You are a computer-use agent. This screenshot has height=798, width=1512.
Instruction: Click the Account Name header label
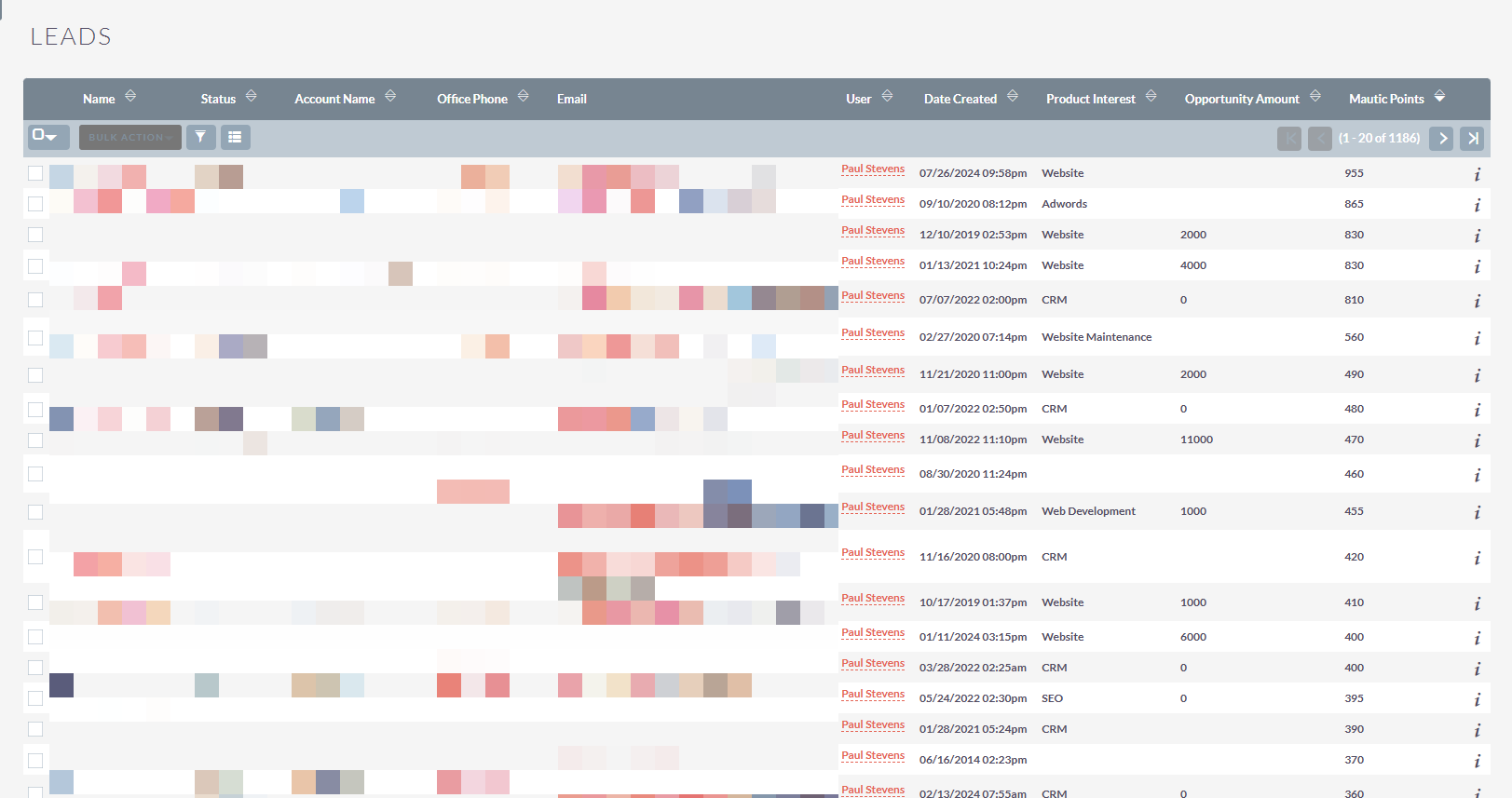(334, 99)
